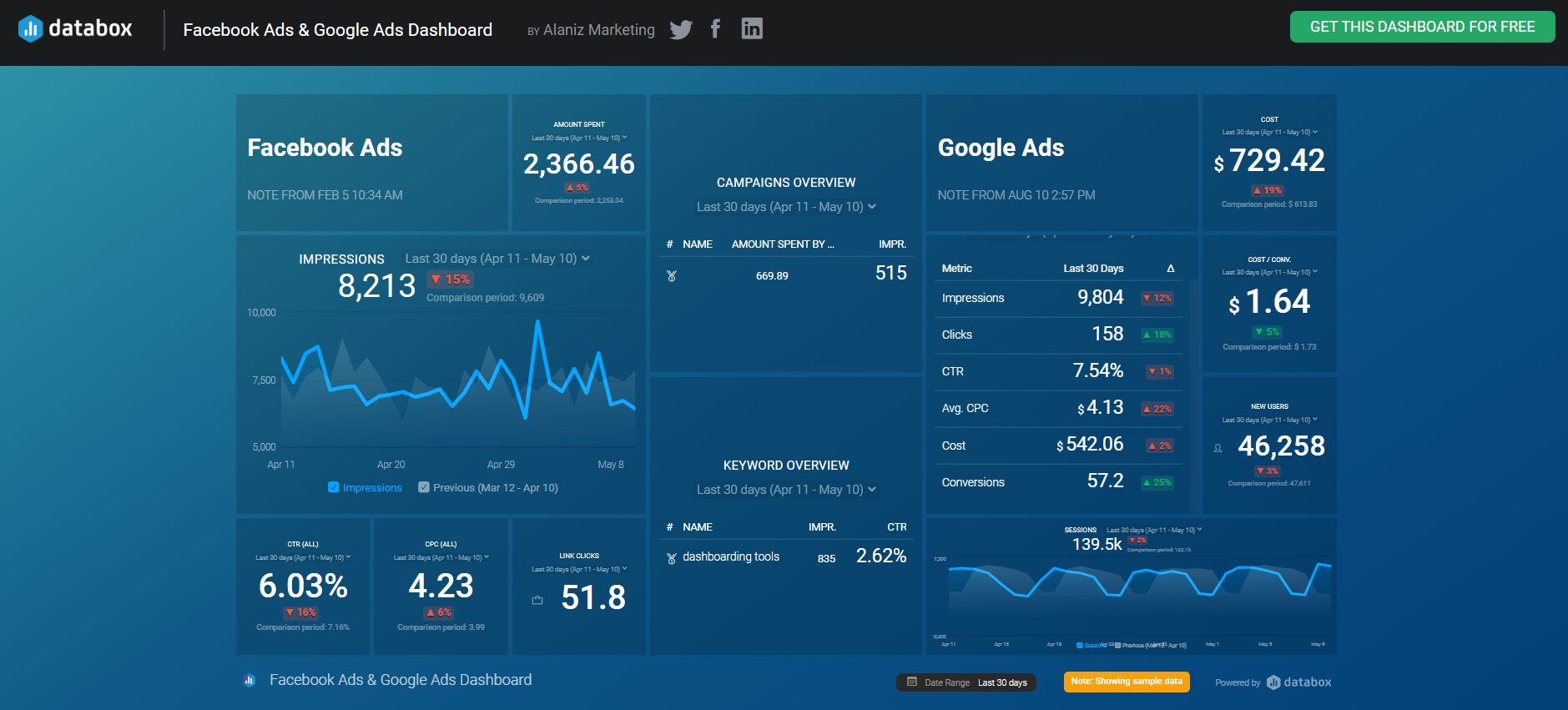
Task: Click the Date Range Last 30 days selector
Action: tap(966, 682)
